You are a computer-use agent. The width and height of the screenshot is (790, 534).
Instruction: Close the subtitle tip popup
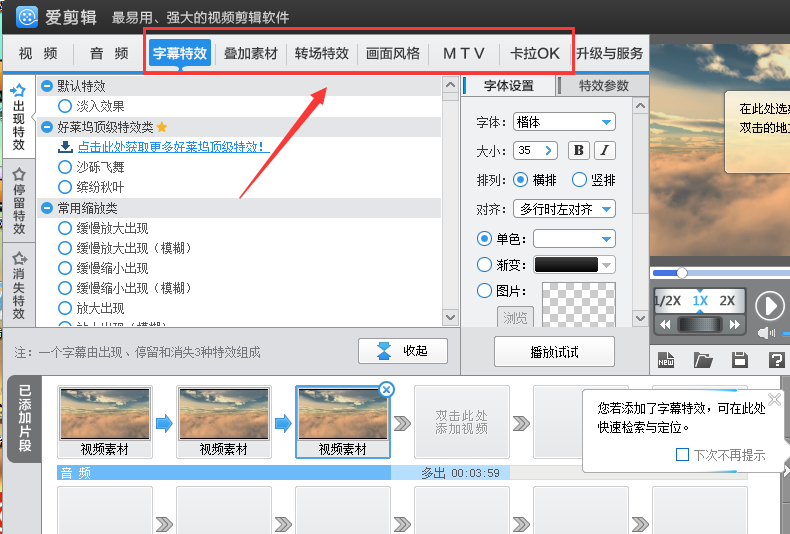[774, 399]
